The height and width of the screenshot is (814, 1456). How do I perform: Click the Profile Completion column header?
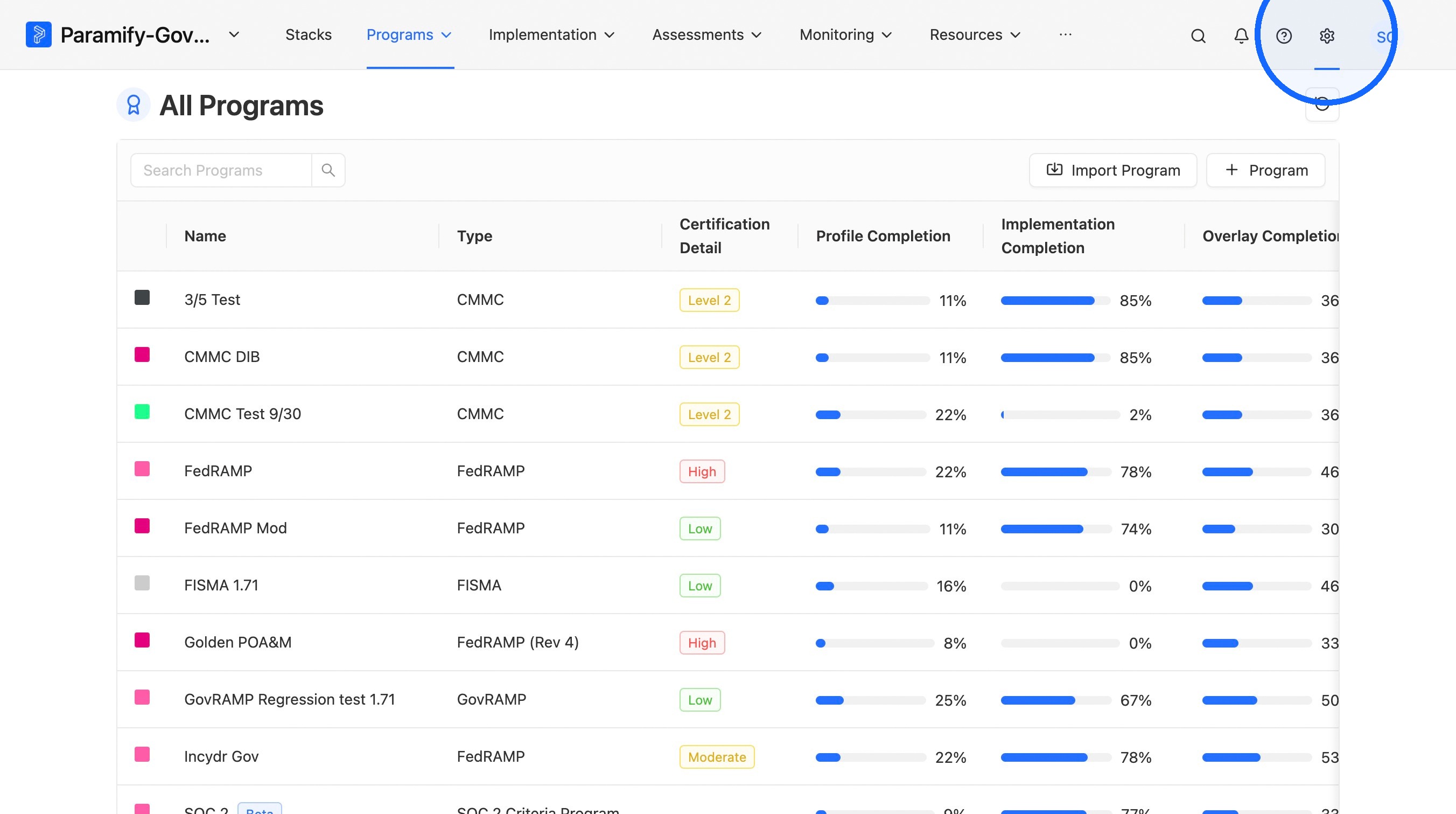pyautogui.click(x=884, y=236)
